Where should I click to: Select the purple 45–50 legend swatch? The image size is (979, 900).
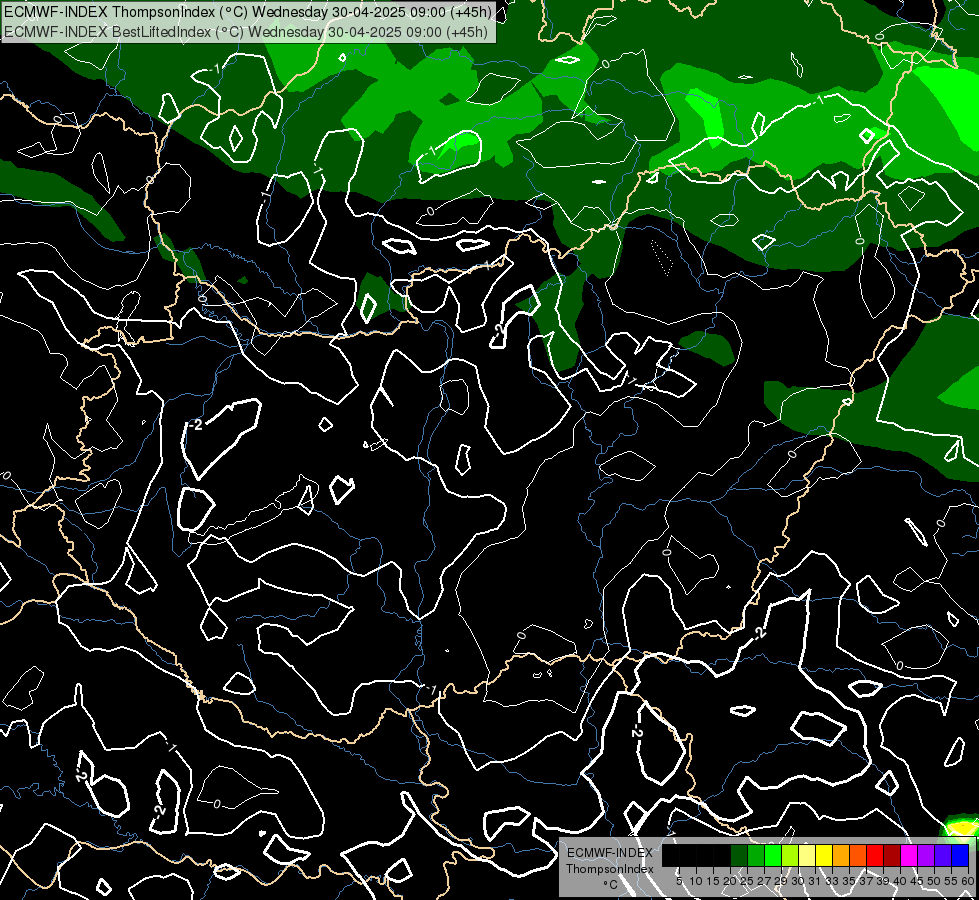pos(926,856)
